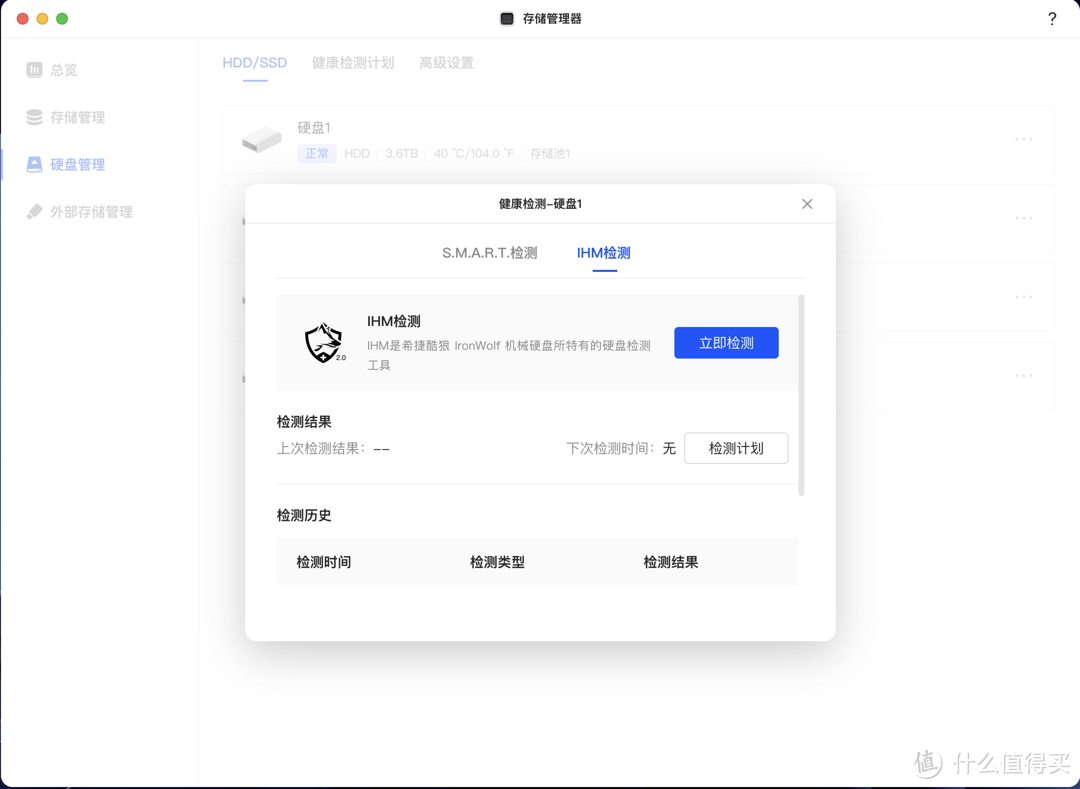Click the 存储管理器 title bar app icon
1080x789 pixels.
pos(505,18)
